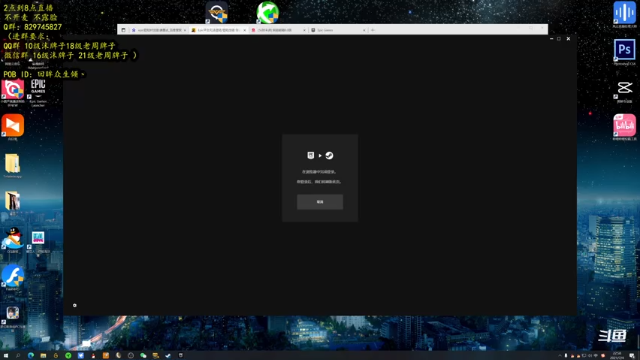Open the blue bird-like taskbar app
640x360 pixels.
point(81,356)
